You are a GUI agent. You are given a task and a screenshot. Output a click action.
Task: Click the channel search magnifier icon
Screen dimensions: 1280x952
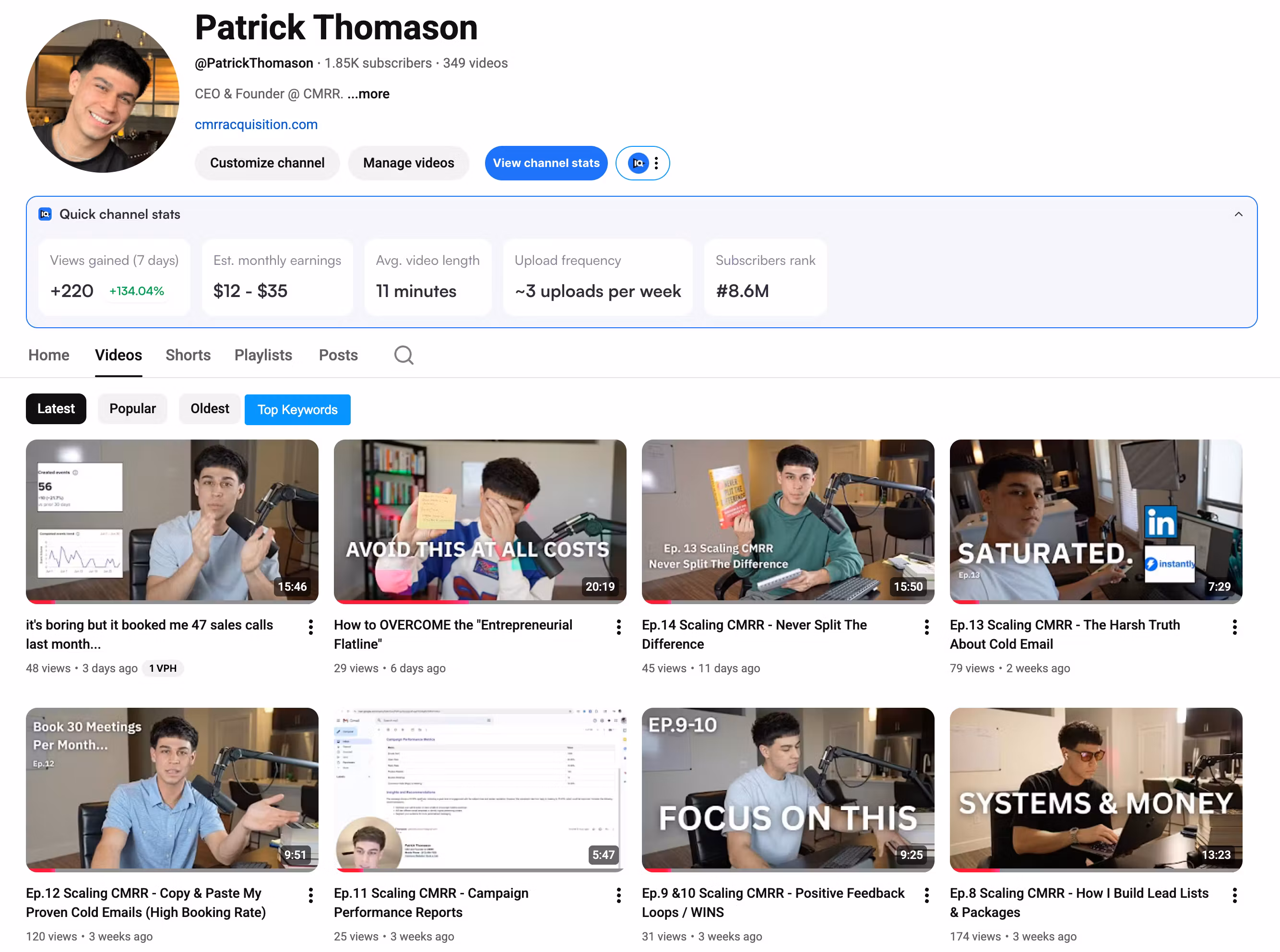point(403,355)
